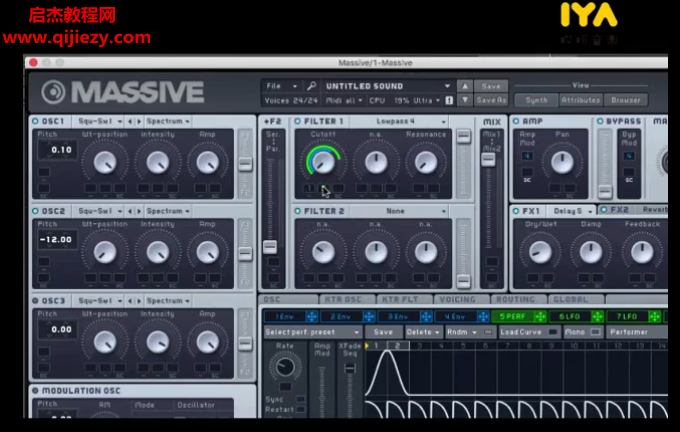
Task: Open the Ultra quality dropdown
Action: [x=426, y=101]
